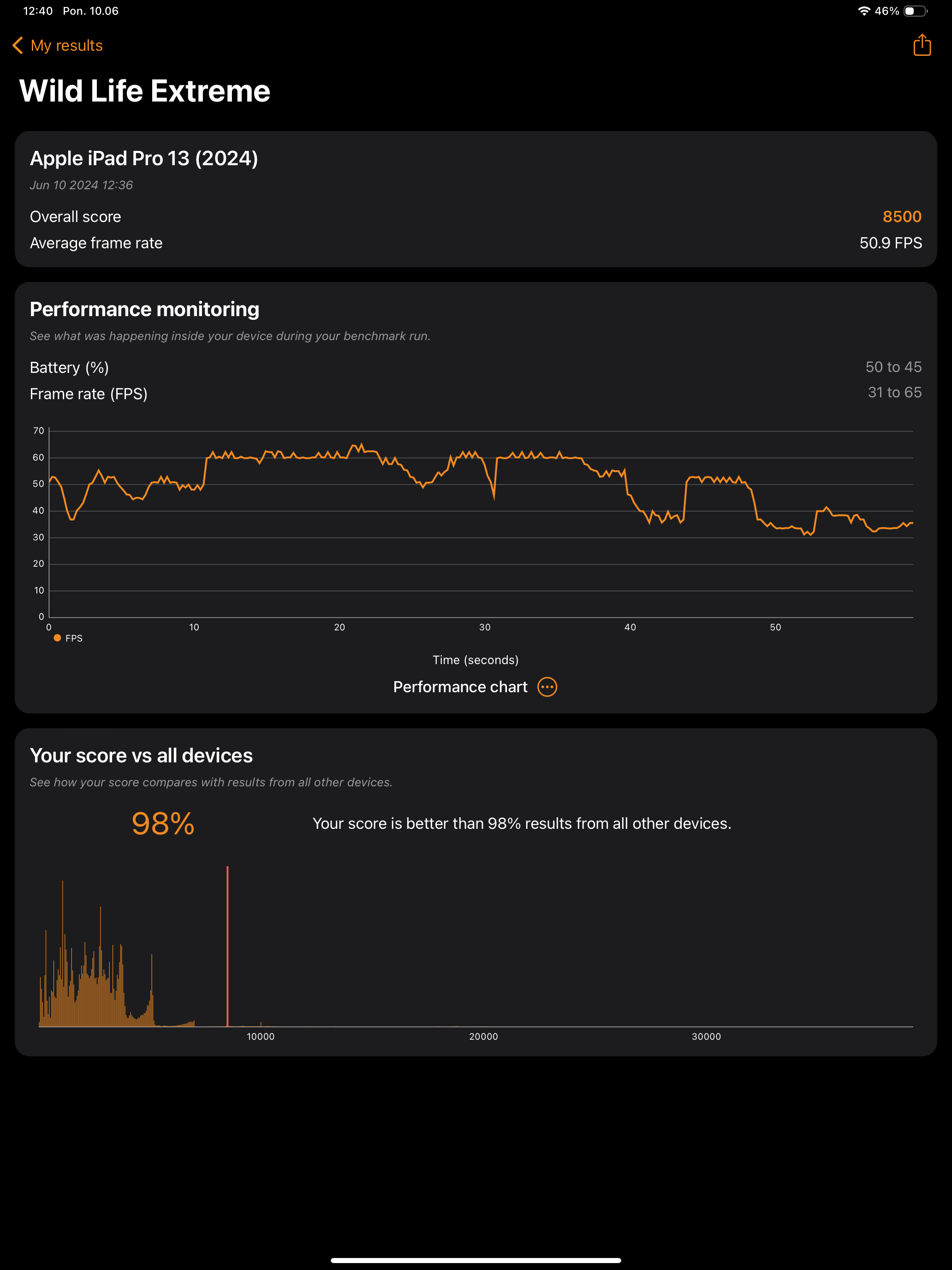The image size is (952, 1270).
Task: Click the orange 98% percentile figure
Action: pyautogui.click(x=163, y=823)
